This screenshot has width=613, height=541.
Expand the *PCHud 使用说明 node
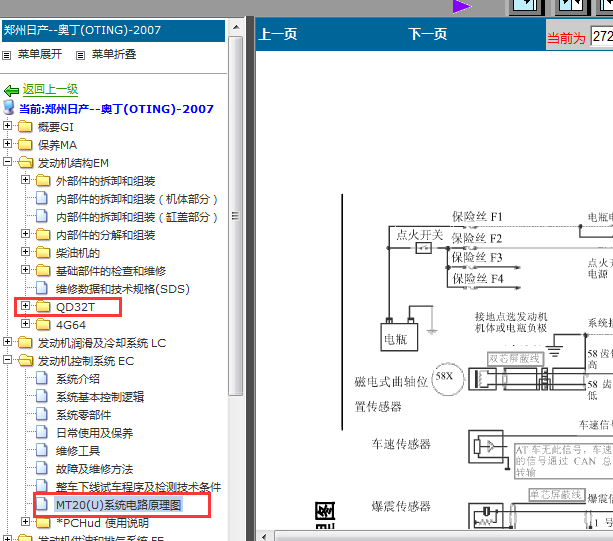25,521
